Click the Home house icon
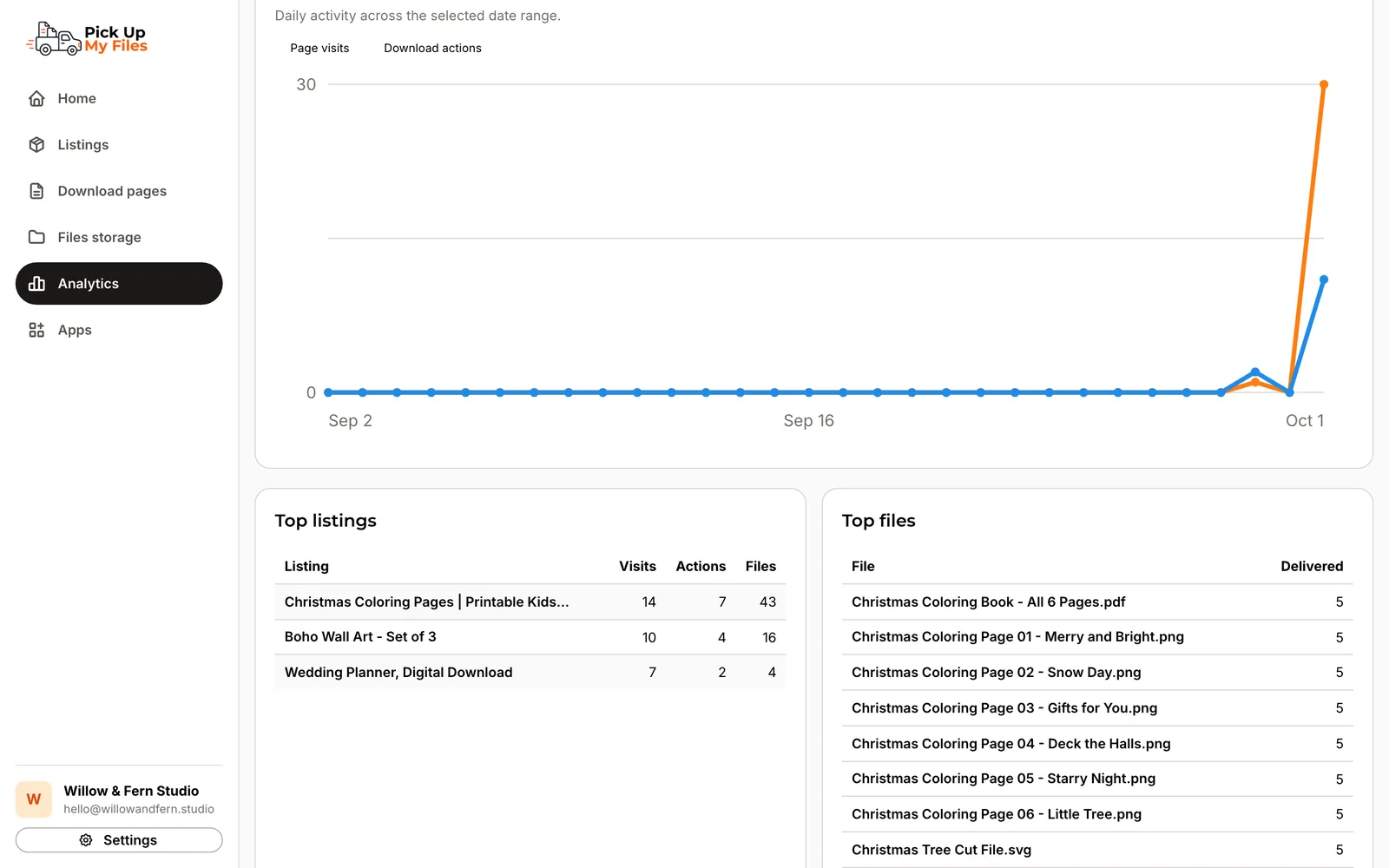Image resolution: width=1389 pixels, height=868 pixels. pos(36,99)
